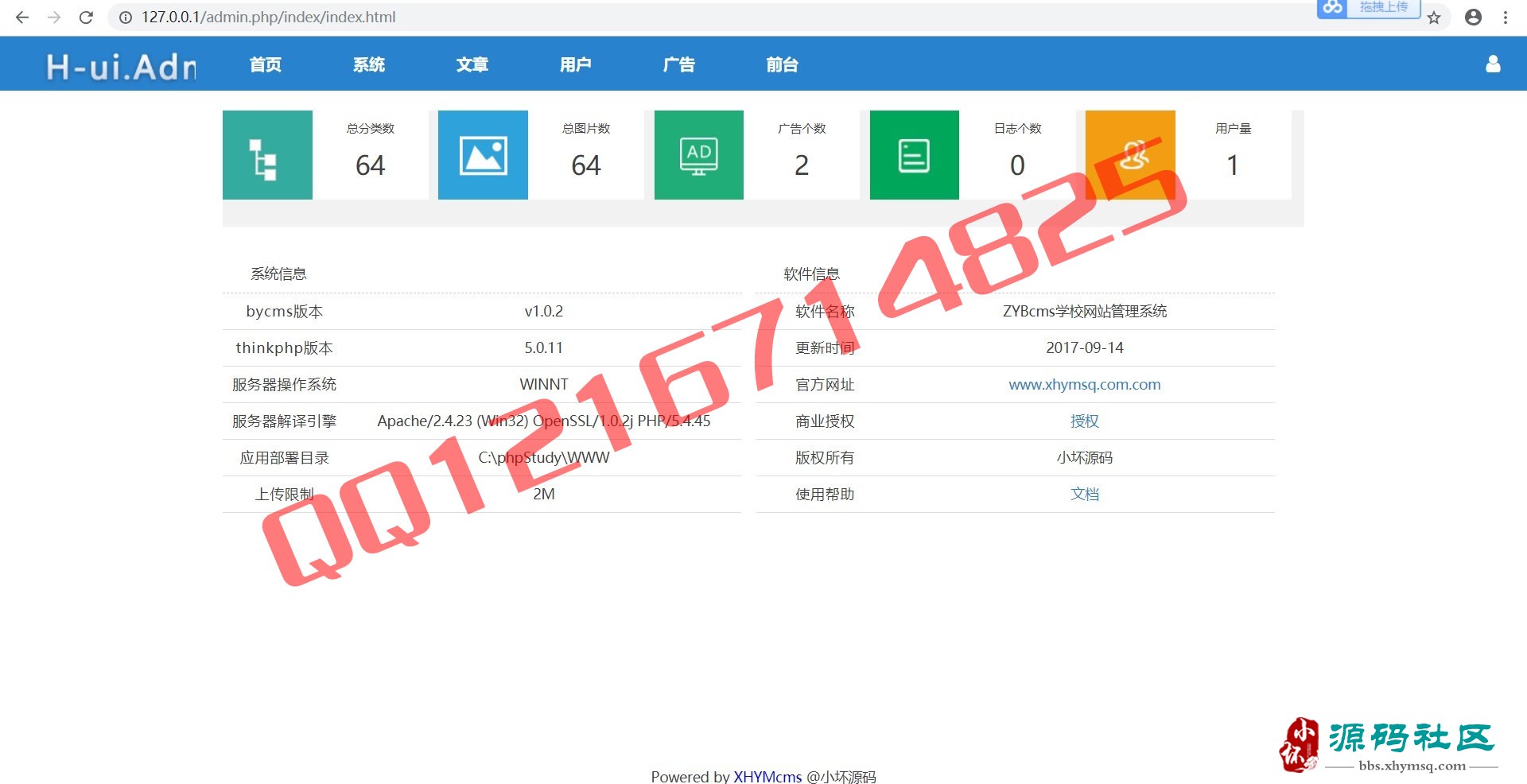Click the bycms版本 value v1.0.2

click(x=544, y=312)
